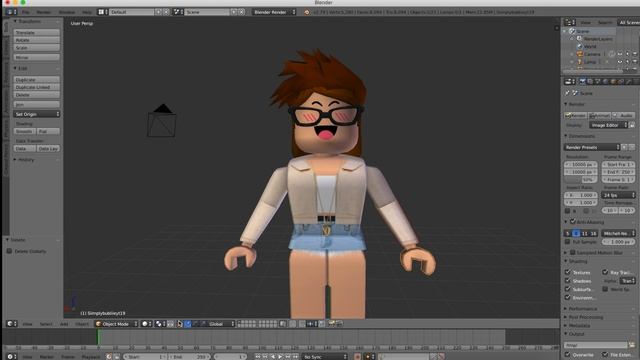
Task: Enable the Full Sample checkbox
Action: [567, 242]
